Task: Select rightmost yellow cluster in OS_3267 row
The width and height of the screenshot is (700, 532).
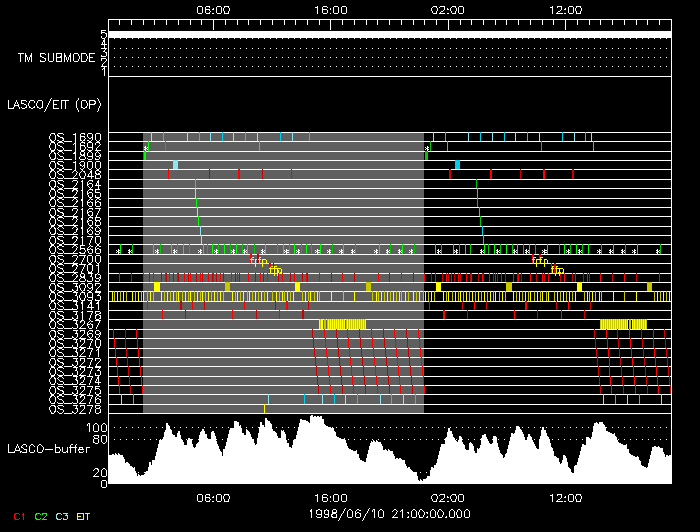Action: point(624,324)
